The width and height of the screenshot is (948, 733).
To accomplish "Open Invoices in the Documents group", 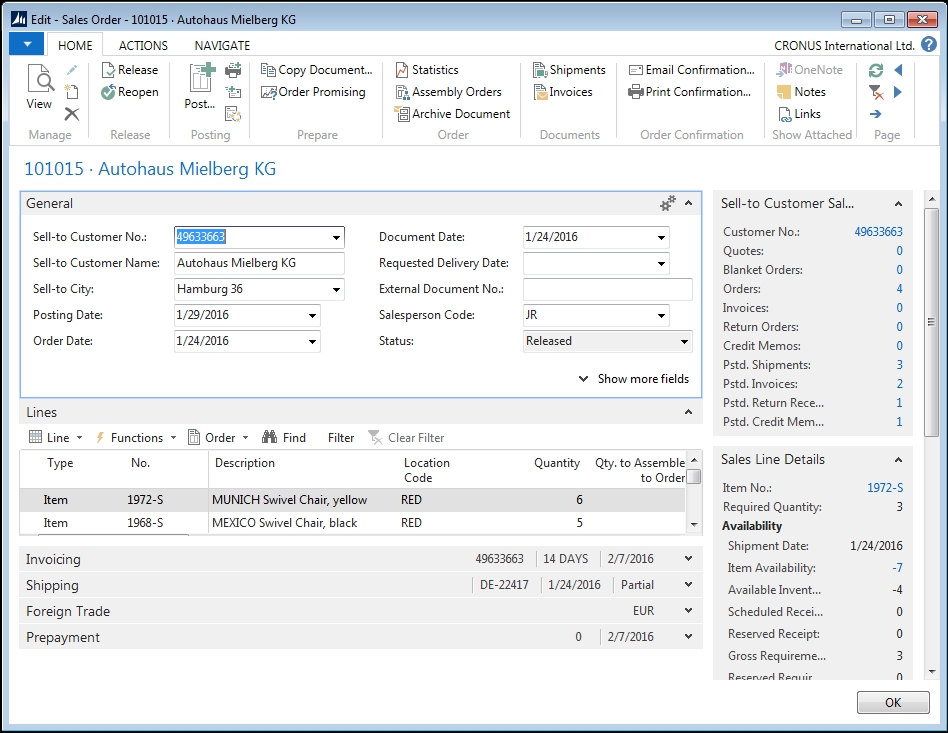I will (x=563, y=92).
